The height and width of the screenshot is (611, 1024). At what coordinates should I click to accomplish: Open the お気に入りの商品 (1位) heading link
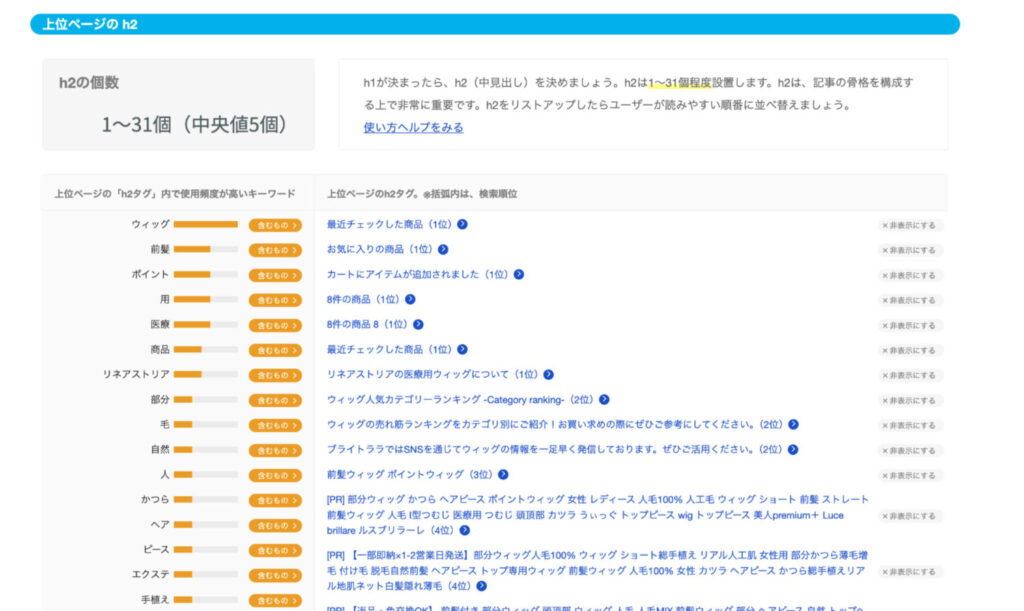379,249
